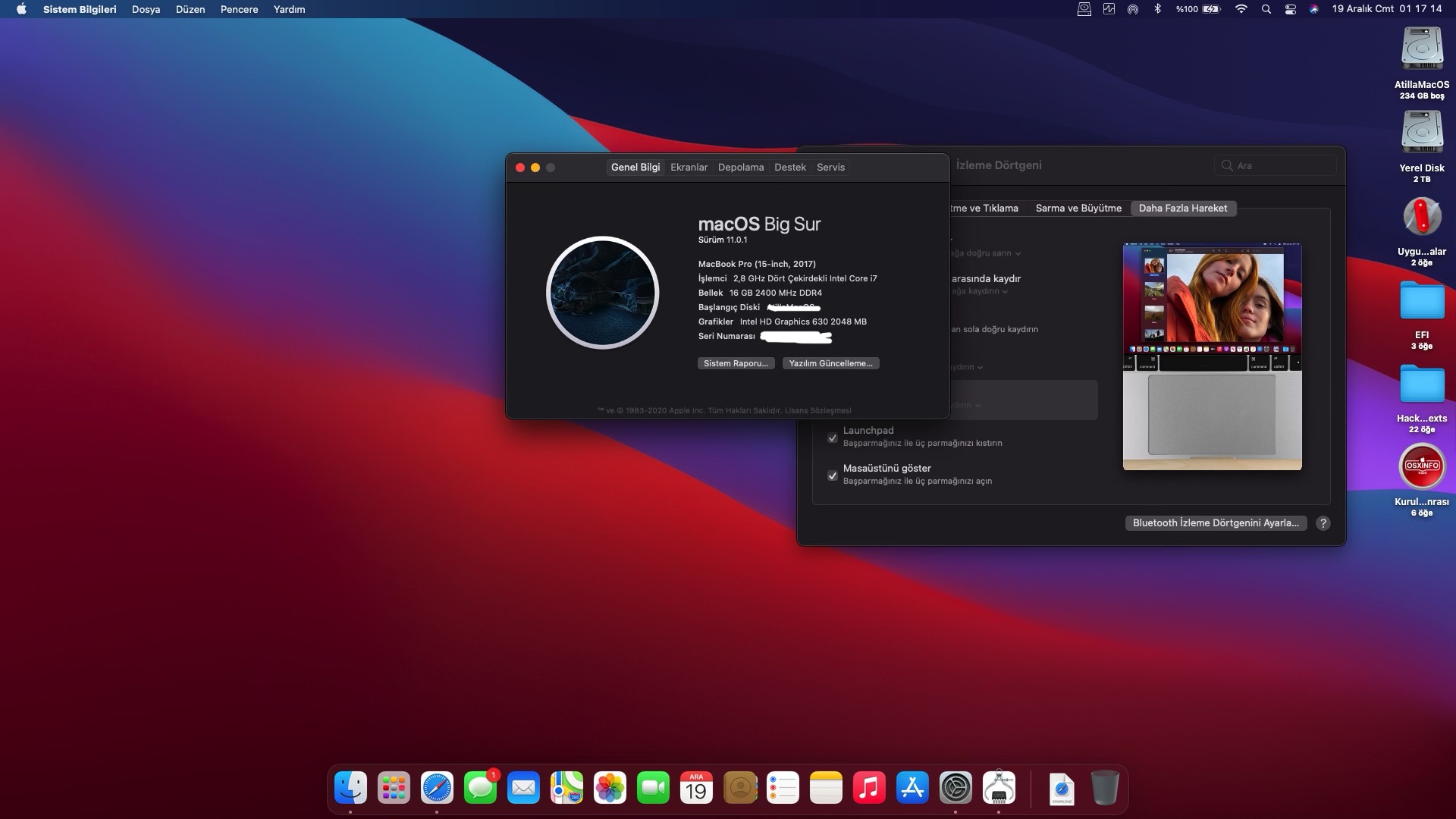Open the EFI folder on desktop

tap(1421, 302)
